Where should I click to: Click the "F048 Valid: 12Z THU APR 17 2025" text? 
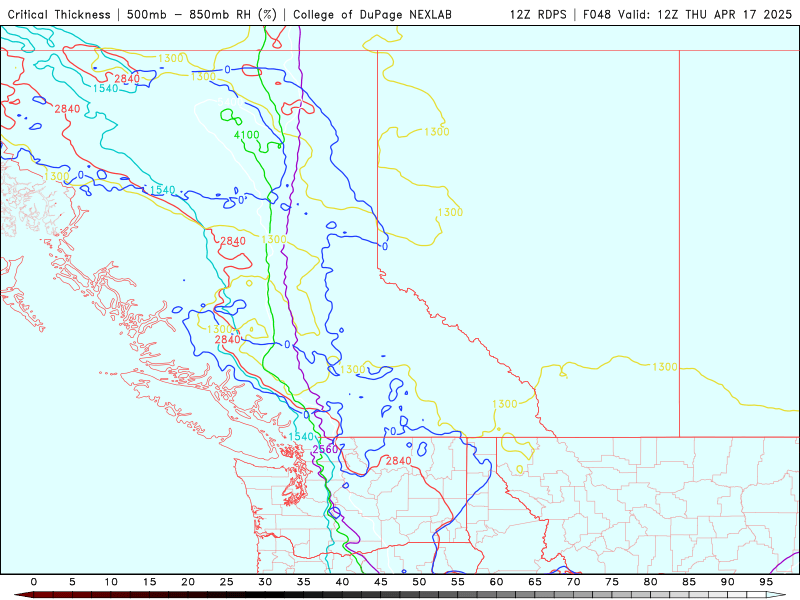tap(687, 14)
